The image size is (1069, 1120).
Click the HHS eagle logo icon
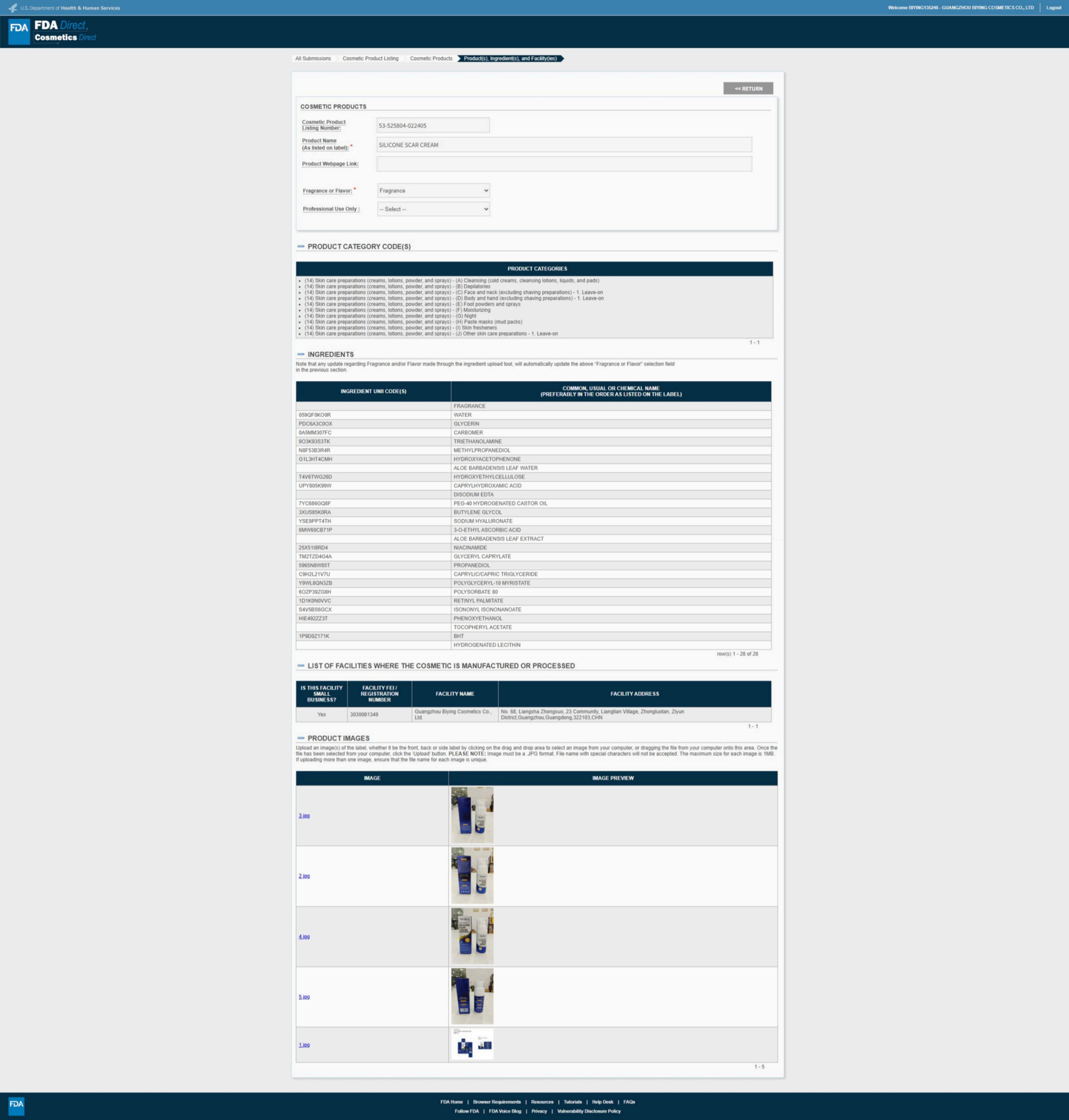[x=12, y=8]
